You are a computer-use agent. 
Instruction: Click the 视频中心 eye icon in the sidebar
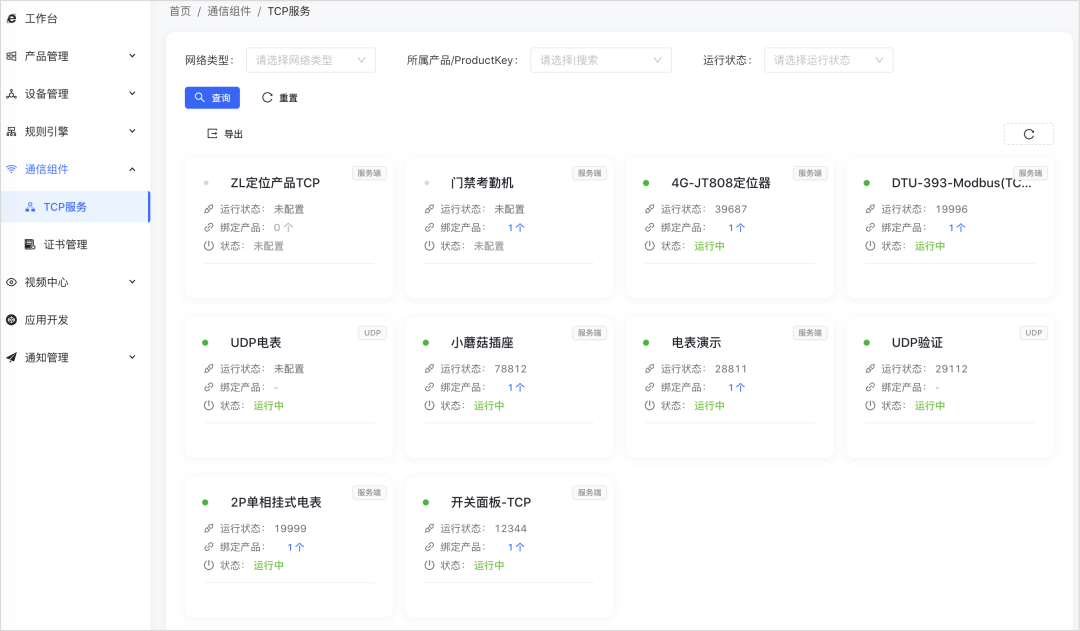[12, 282]
